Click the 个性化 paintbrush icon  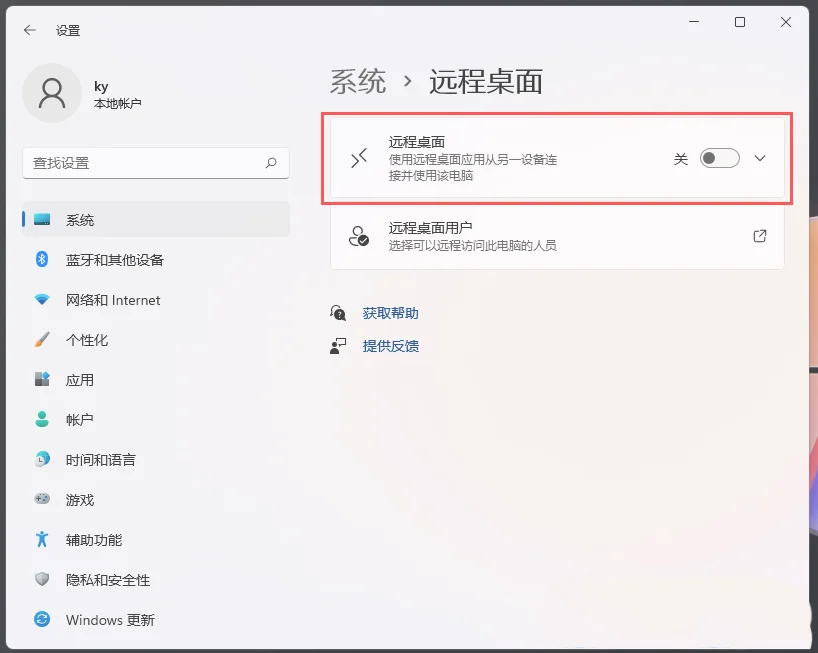[42, 340]
